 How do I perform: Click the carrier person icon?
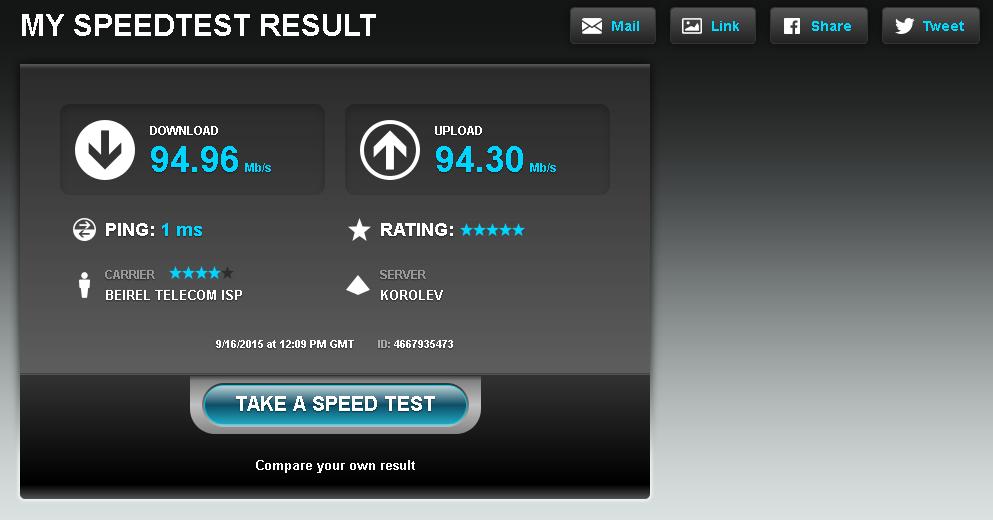coord(84,285)
